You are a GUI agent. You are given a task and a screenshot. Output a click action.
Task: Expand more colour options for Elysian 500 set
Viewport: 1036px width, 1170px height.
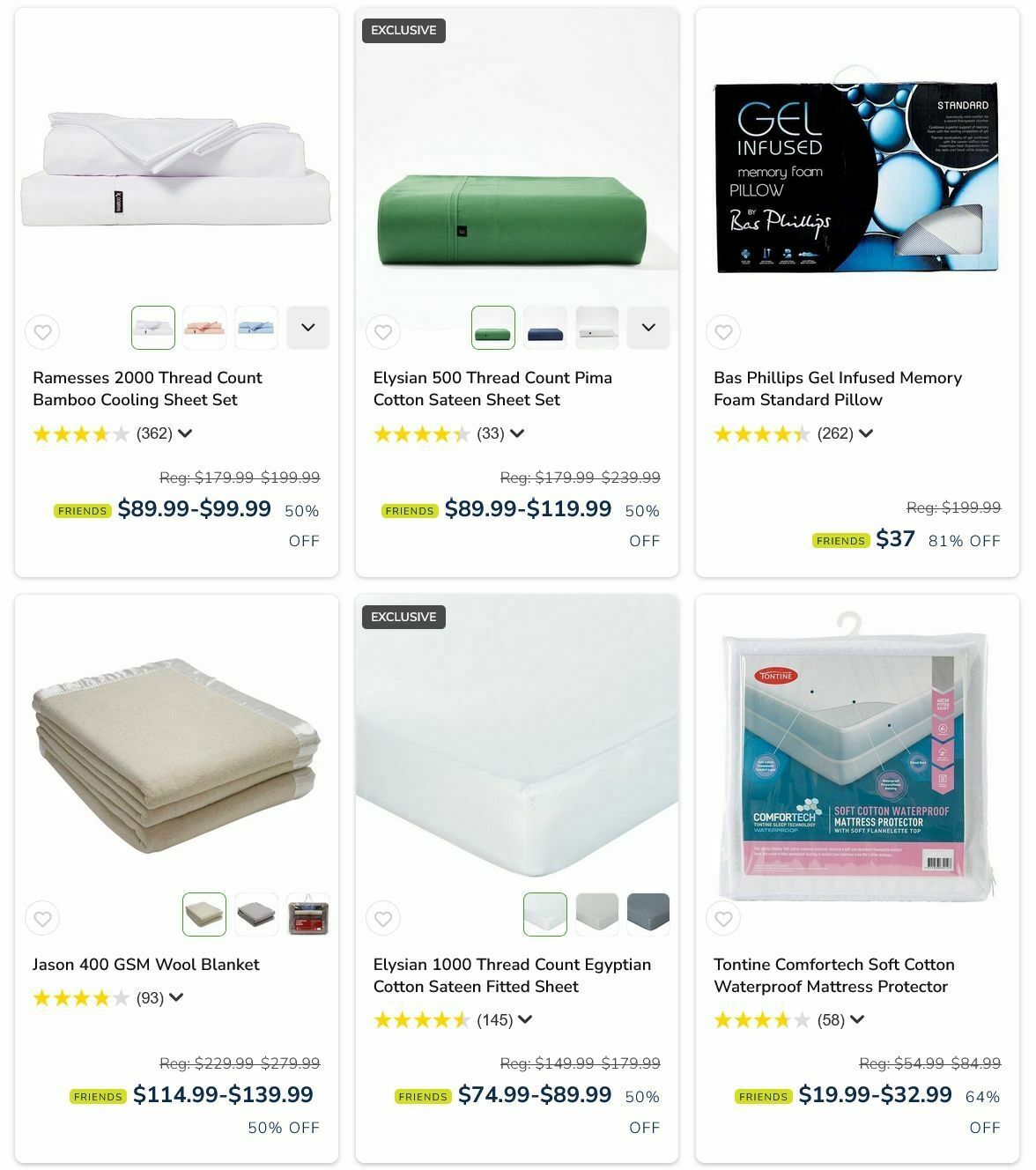click(648, 328)
